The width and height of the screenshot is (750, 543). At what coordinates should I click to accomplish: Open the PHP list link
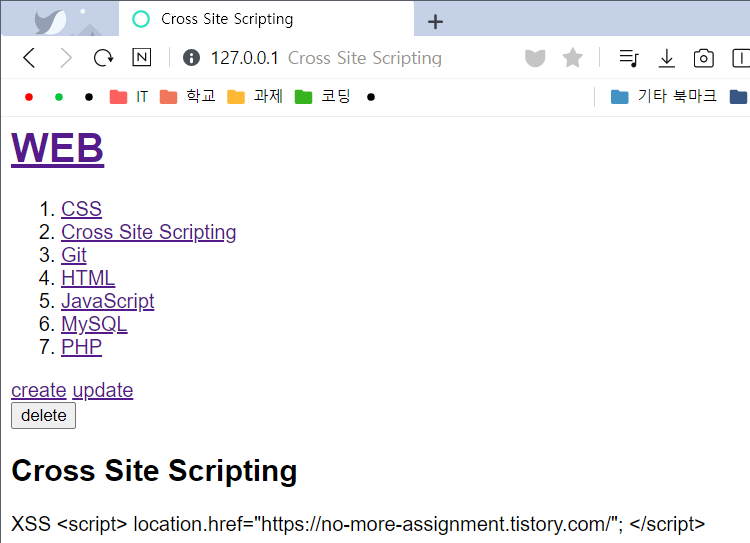pyautogui.click(x=81, y=347)
